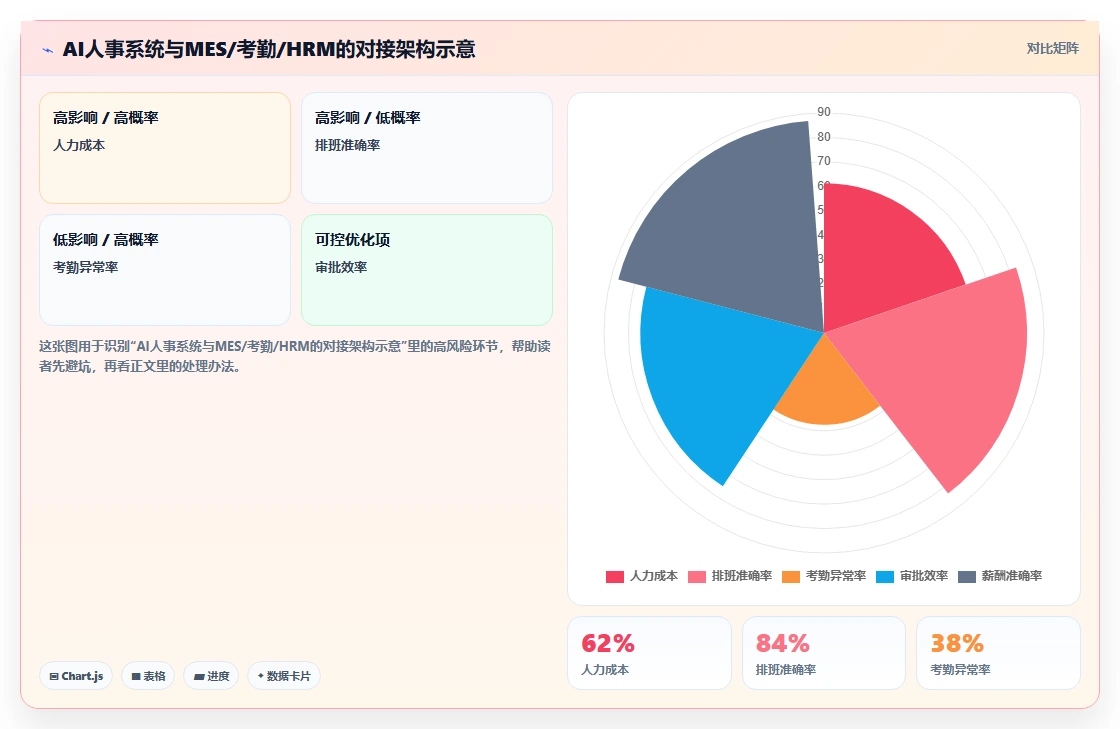The width and height of the screenshot is (1120, 729).
Task: Click the description paragraph starting 这张图用于识别
Action: click(x=294, y=356)
